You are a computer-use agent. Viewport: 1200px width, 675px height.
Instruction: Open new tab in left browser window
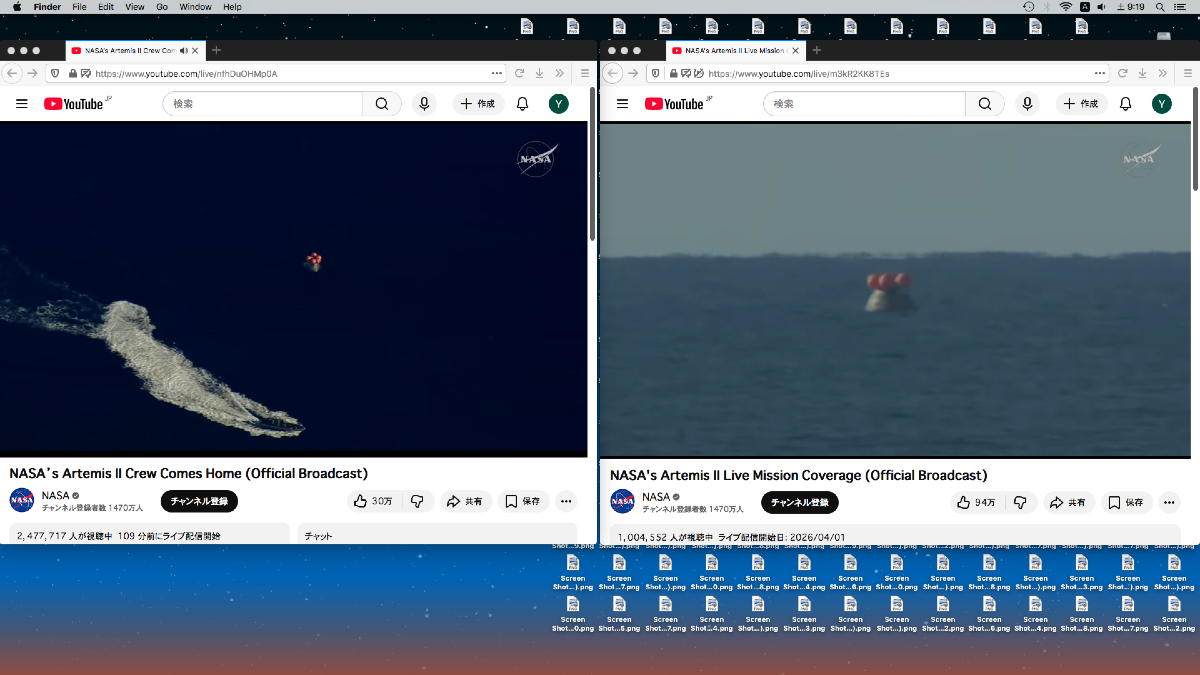point(216,50)
